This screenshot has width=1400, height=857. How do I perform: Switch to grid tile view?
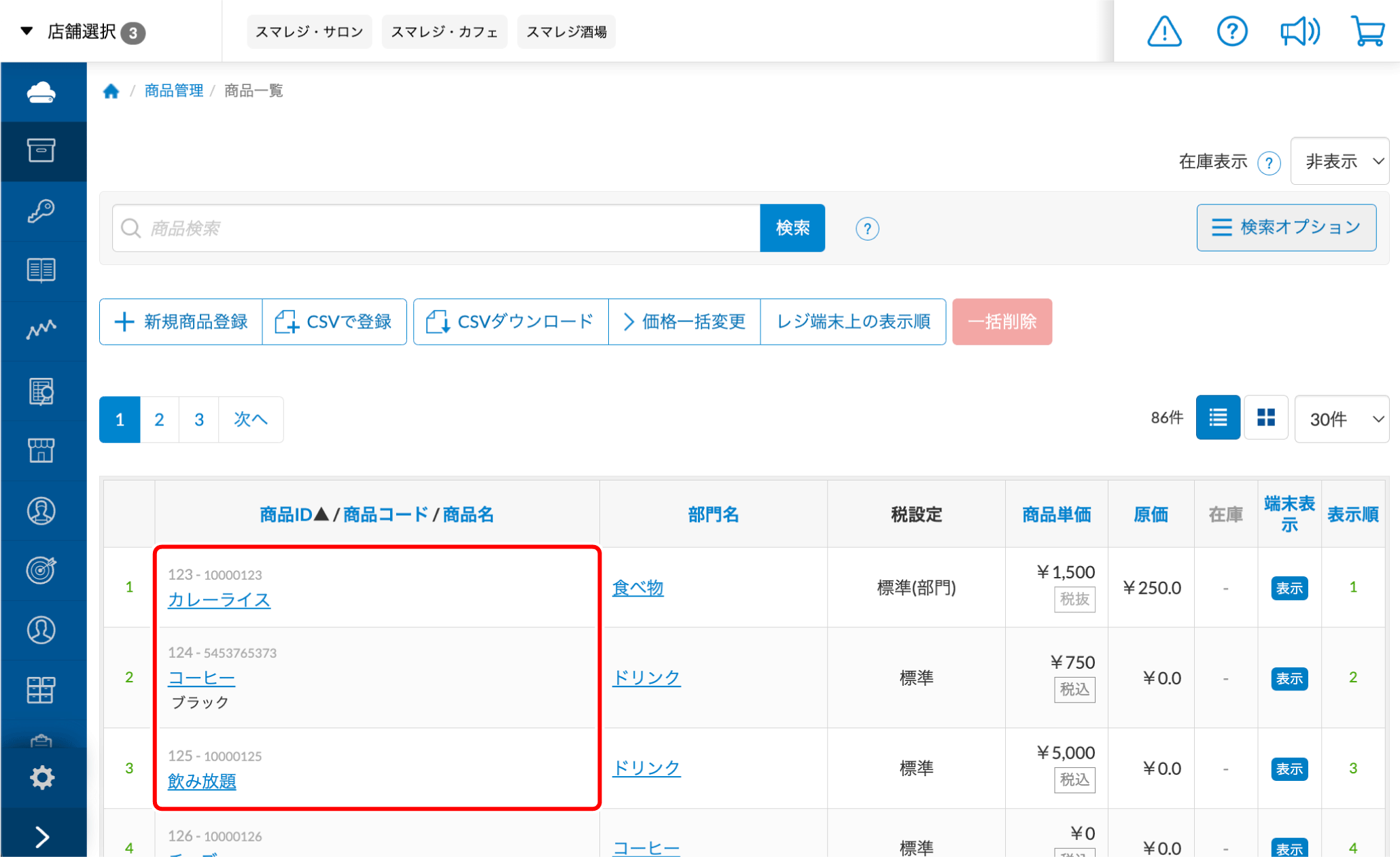tap(1265, 417)
